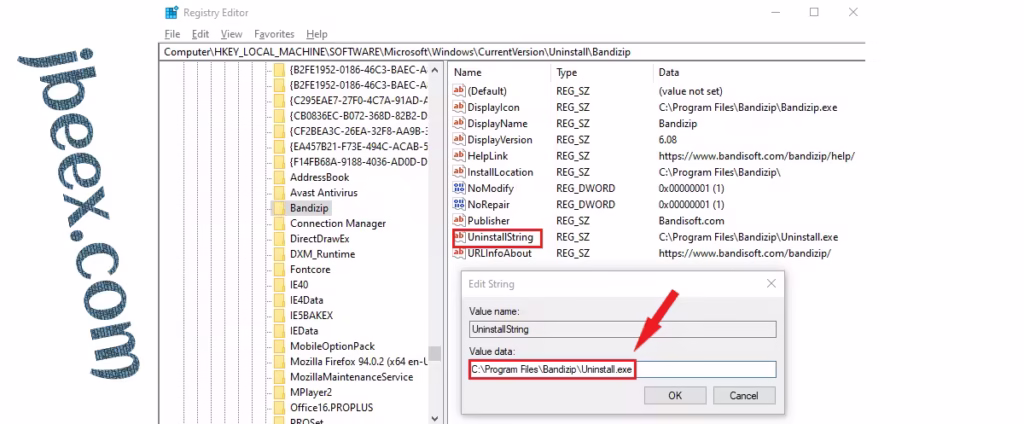This screenshot has height=424, width=1024.
Task: Open the View menu
Action: tap(231, 34)
